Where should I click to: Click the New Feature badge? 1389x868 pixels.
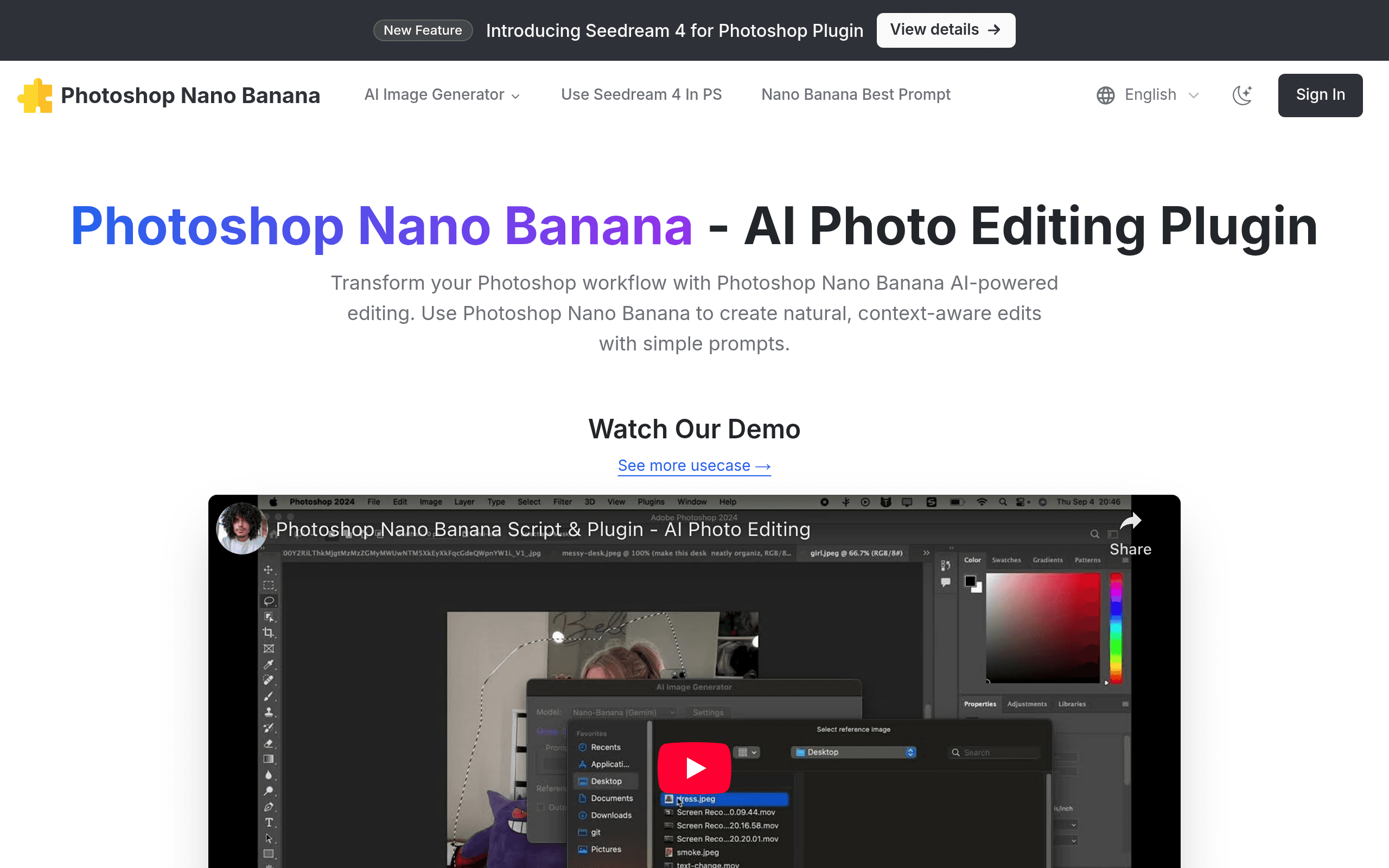pos(423,30)
